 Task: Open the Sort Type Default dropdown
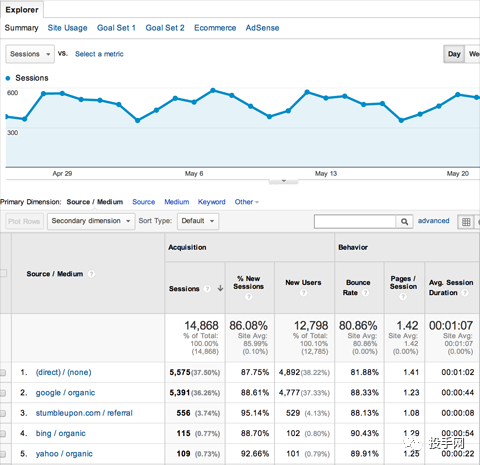198,221
